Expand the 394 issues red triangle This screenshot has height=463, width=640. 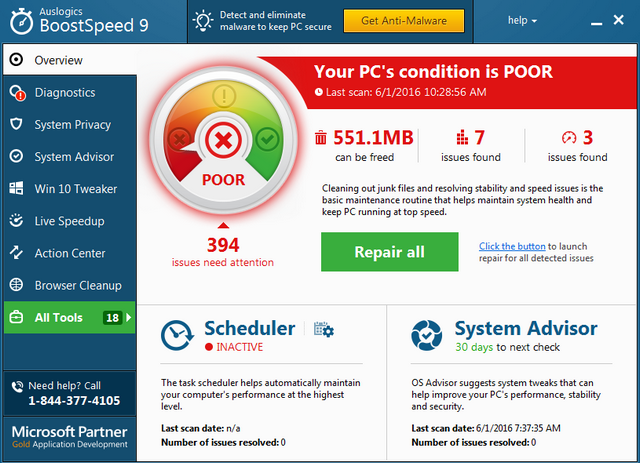(223, 225)
